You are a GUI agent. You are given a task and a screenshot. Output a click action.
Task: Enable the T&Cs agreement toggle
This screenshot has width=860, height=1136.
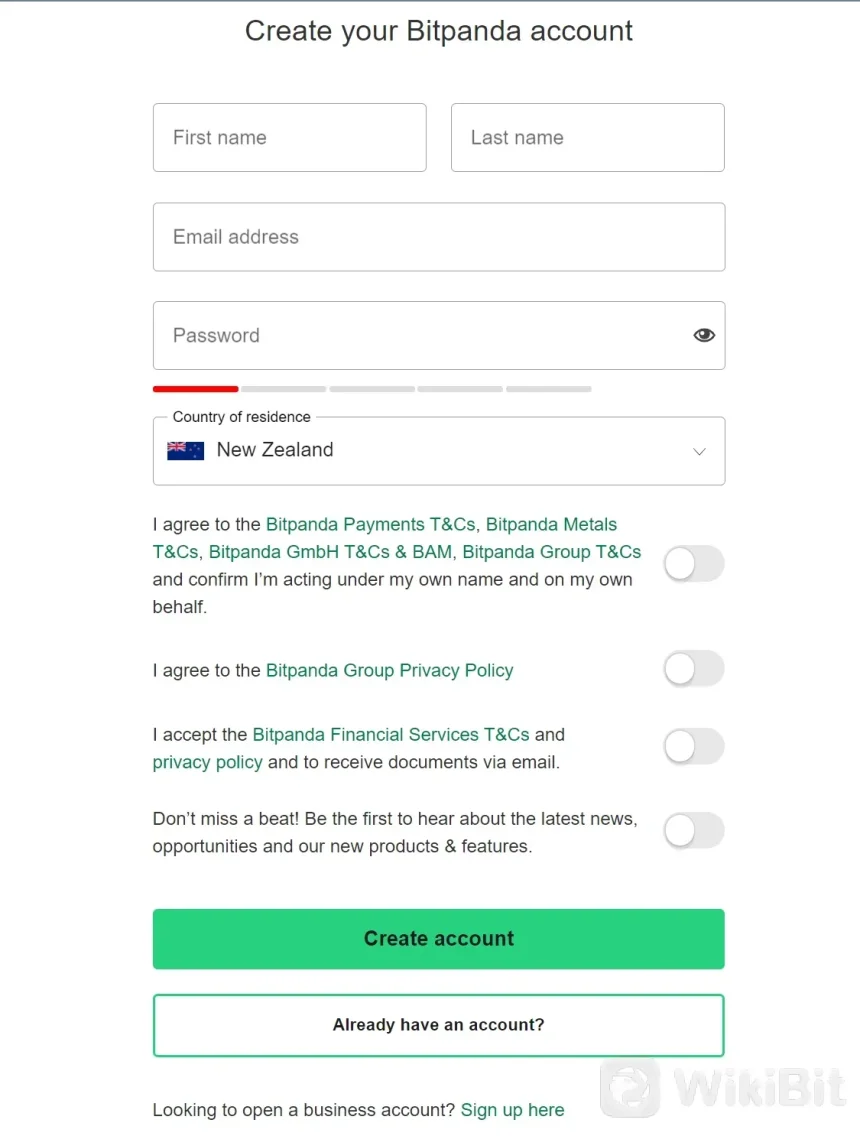[x=693, y=564]
